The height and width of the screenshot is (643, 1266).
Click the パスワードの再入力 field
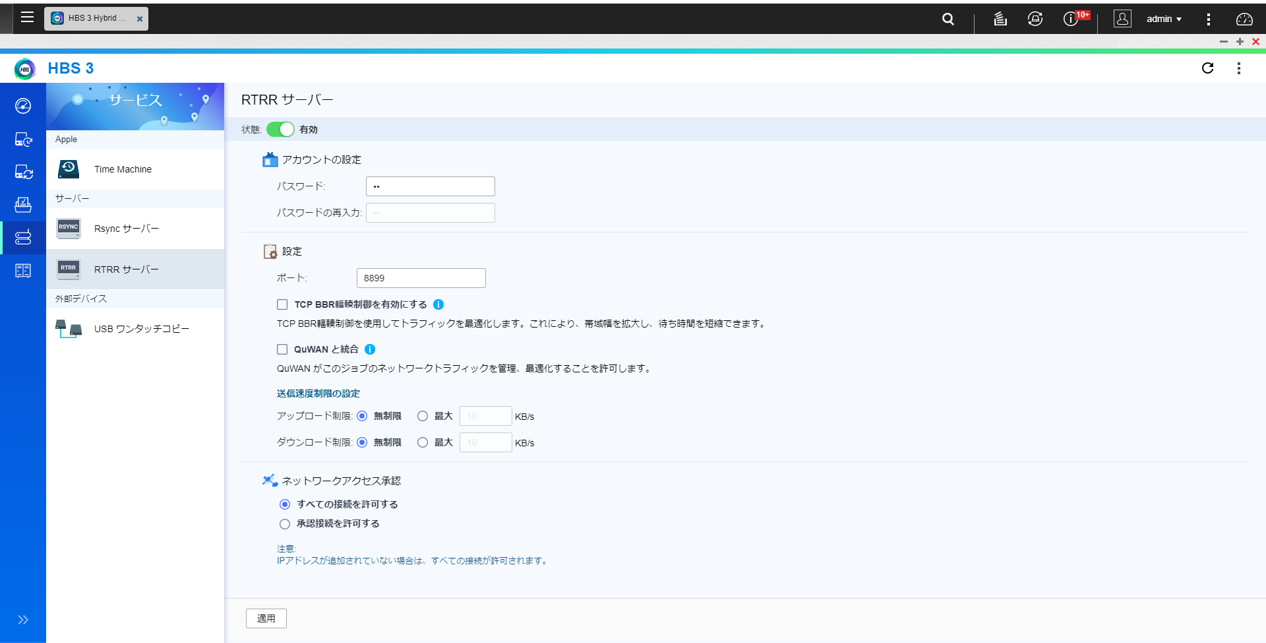click(430, 212)
